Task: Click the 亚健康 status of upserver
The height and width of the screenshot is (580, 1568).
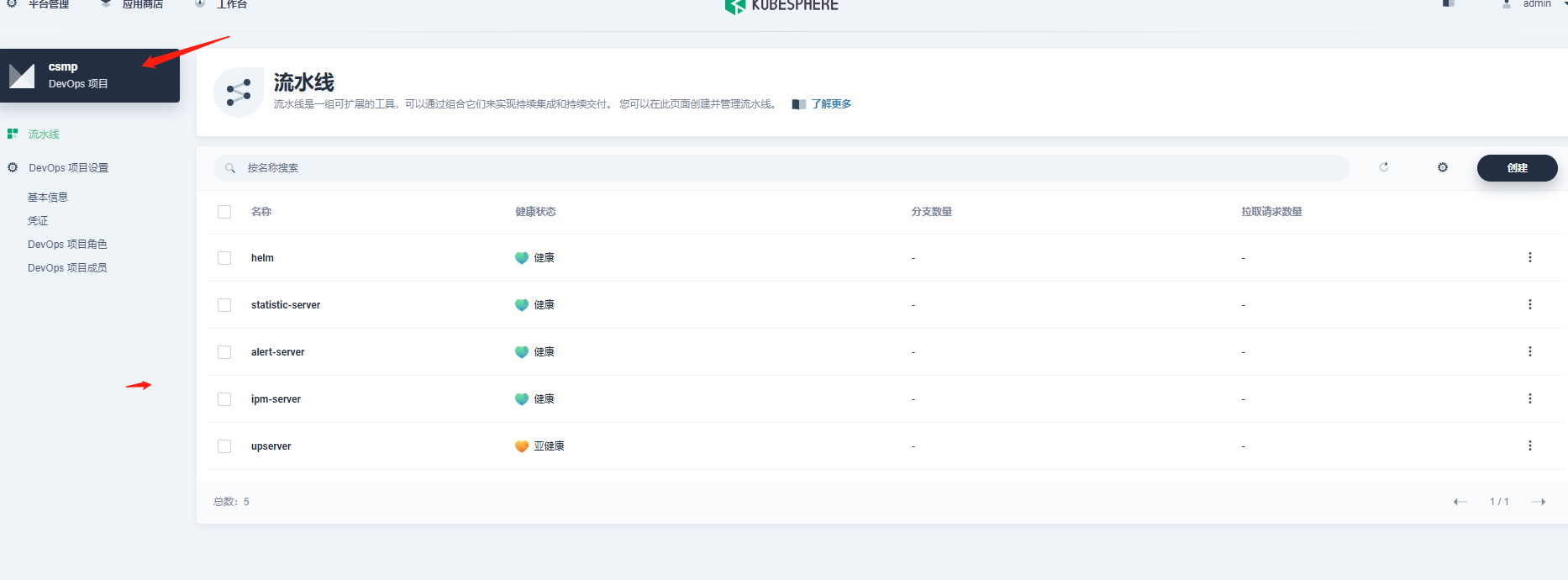Action: point(549,446)
